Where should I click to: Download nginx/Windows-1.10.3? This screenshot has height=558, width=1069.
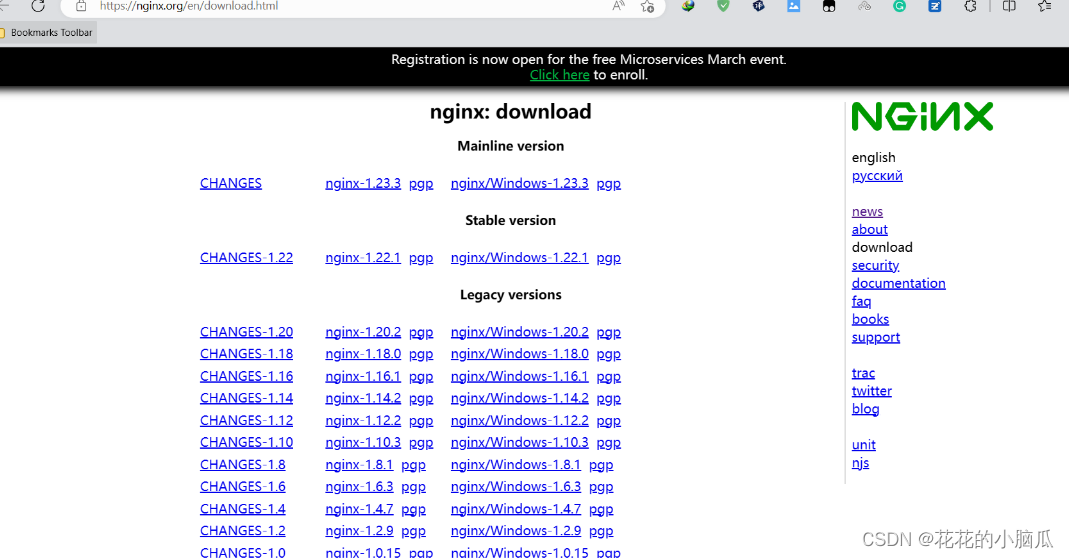click(x=520, y=443)
